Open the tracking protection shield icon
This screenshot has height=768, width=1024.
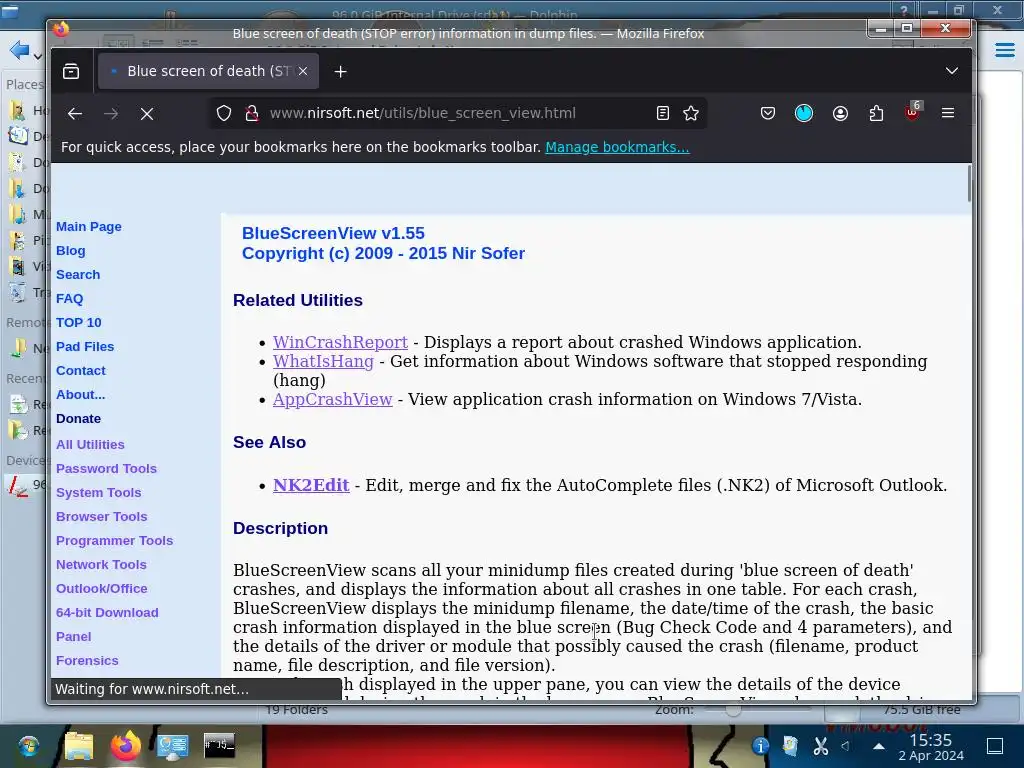click(224, 114)
